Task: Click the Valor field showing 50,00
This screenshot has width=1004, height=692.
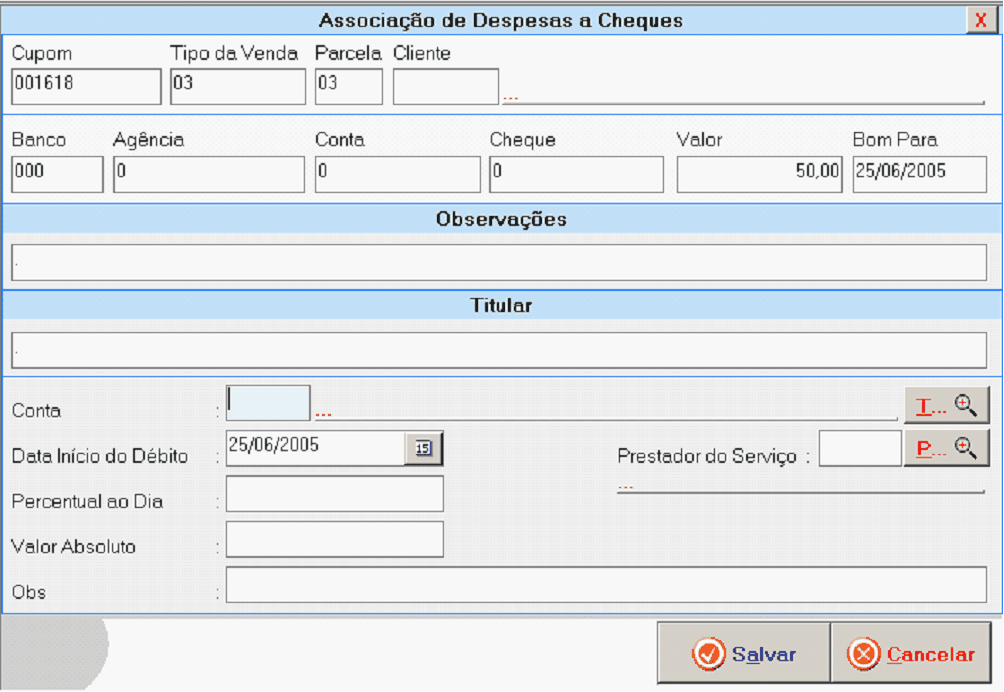Action: (x=759, y=174)
